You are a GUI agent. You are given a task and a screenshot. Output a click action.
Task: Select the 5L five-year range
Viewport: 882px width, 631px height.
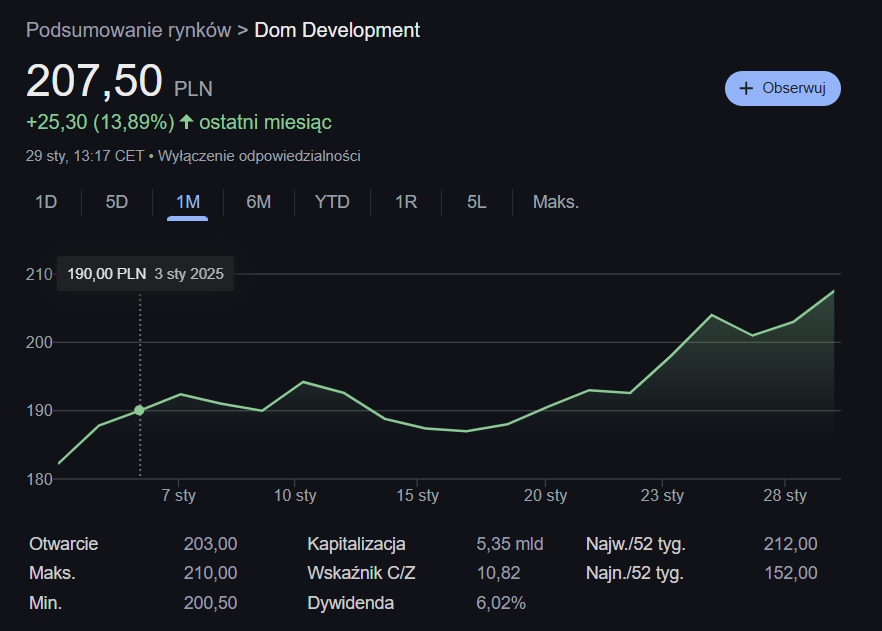pos(476,202)
